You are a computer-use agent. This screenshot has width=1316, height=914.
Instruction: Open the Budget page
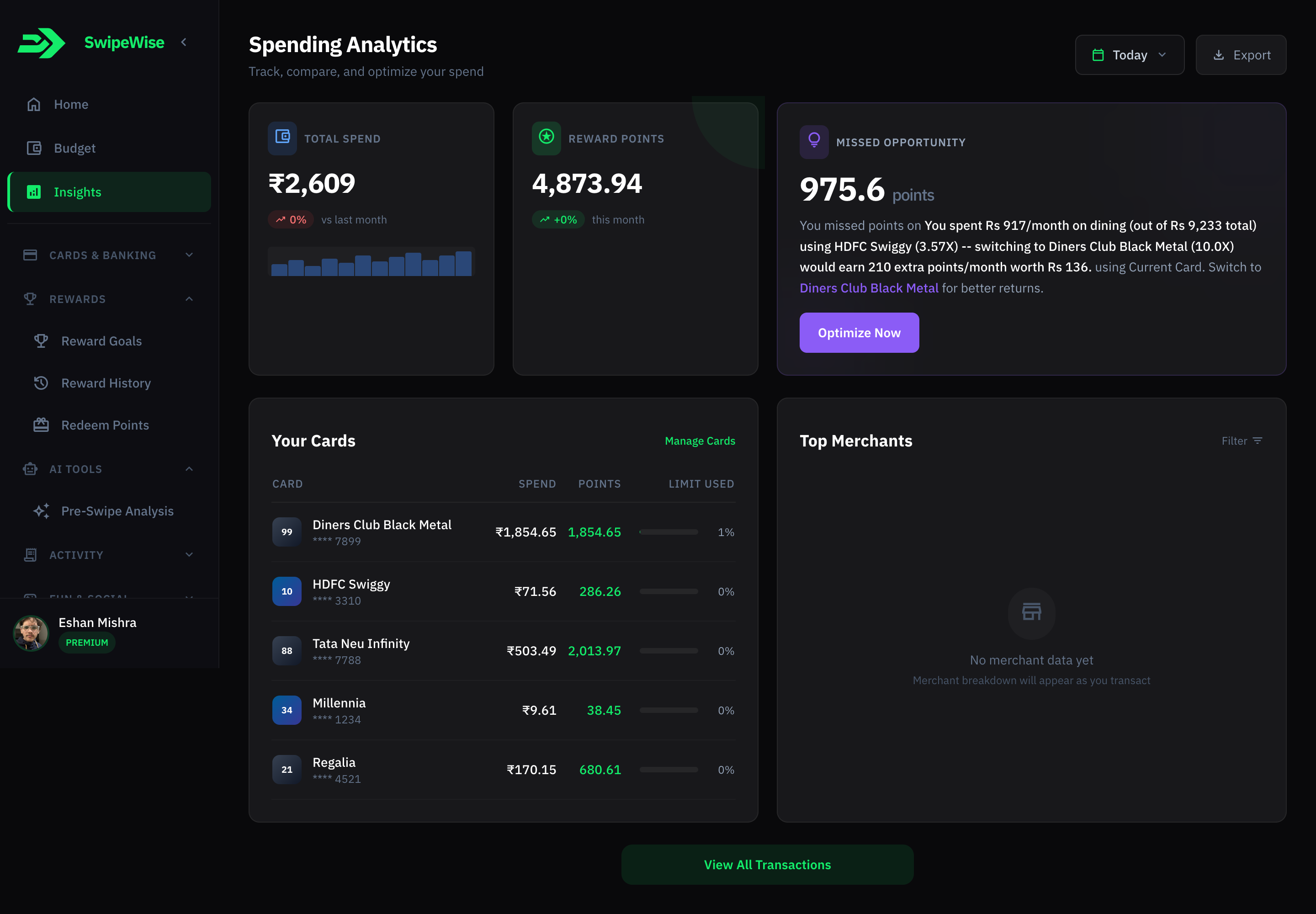[109, 149]
